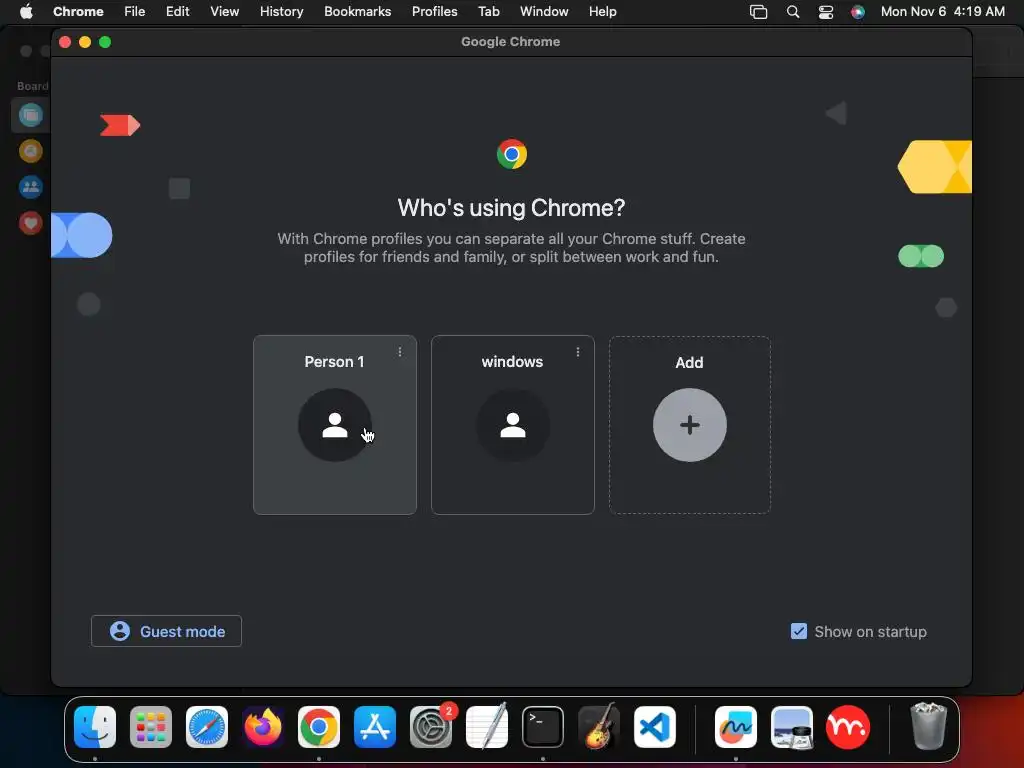Open App Store from the Dock
Image resolution: width=1024 pixels, height=768 pixels.
click(x=375, y=727)
